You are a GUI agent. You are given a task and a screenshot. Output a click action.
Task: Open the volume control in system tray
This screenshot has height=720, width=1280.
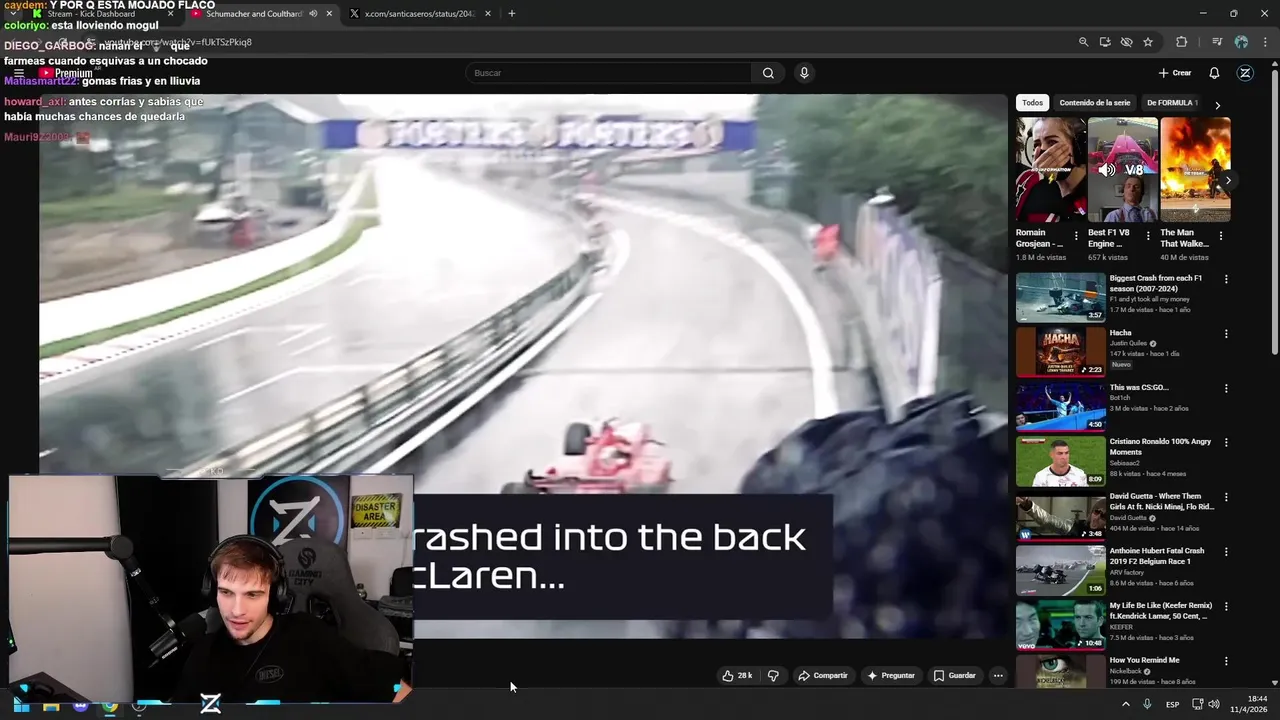coord(1214,705)
